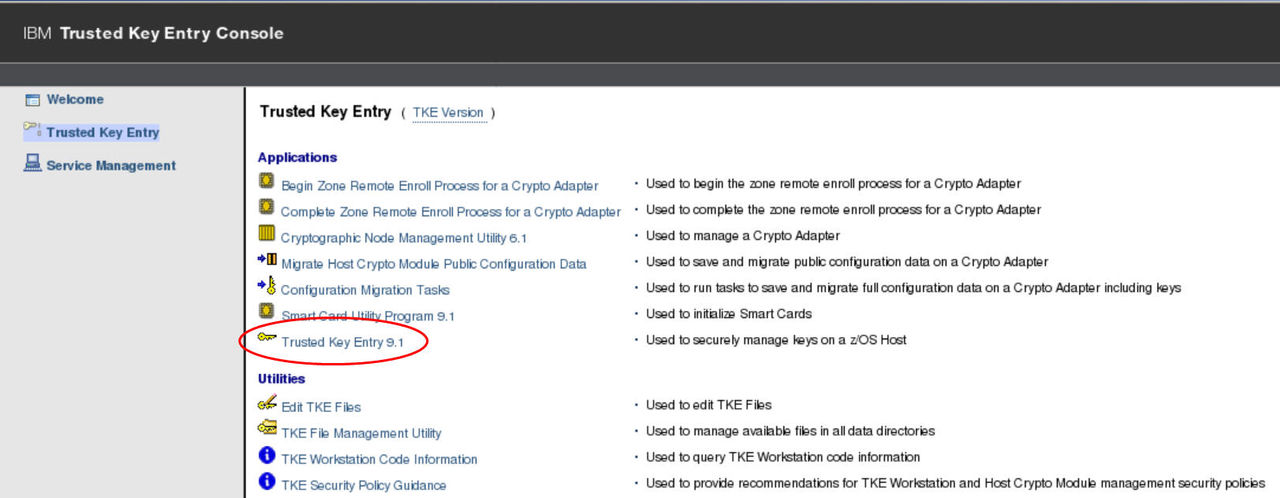Click the TKE Security Policy Guidance info icon
This screenshot has width=1280, height=498.
(x=267, y=482)
